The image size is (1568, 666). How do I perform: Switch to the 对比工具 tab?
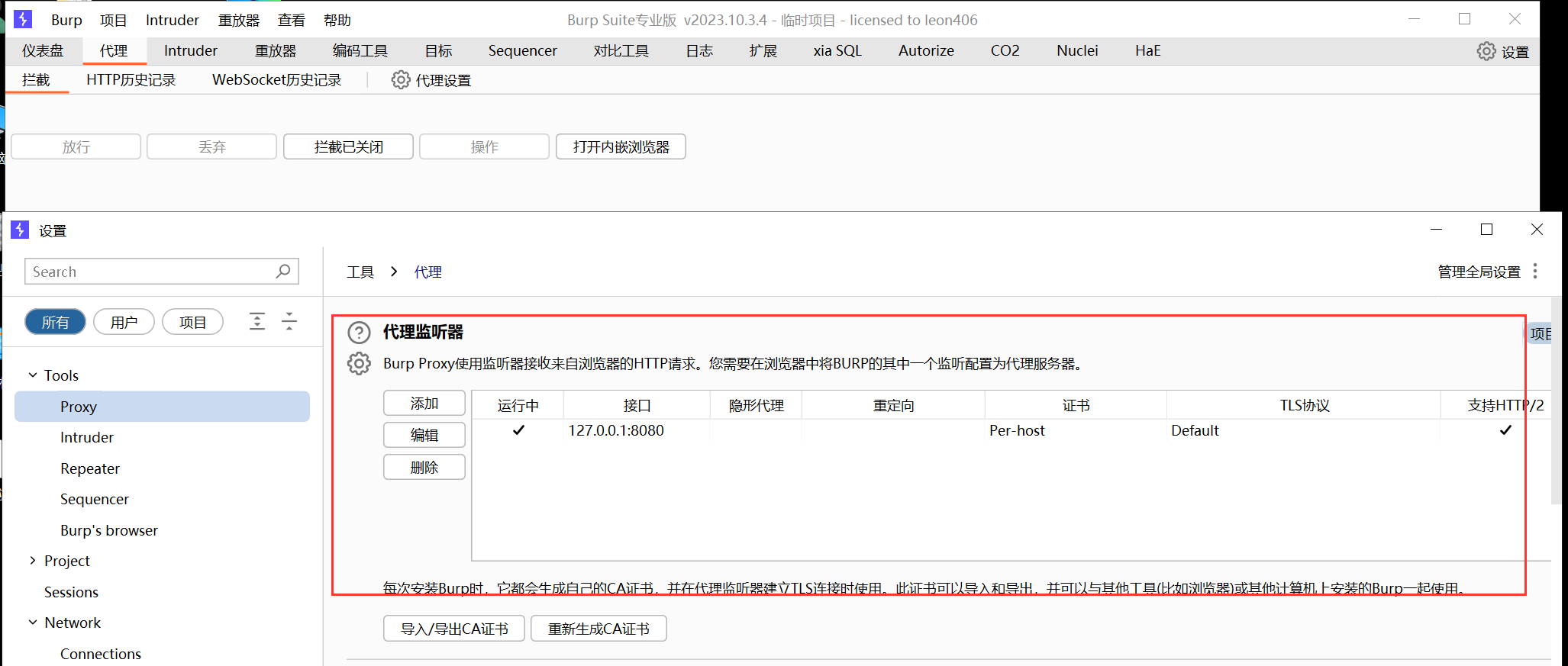click(621, 50)
